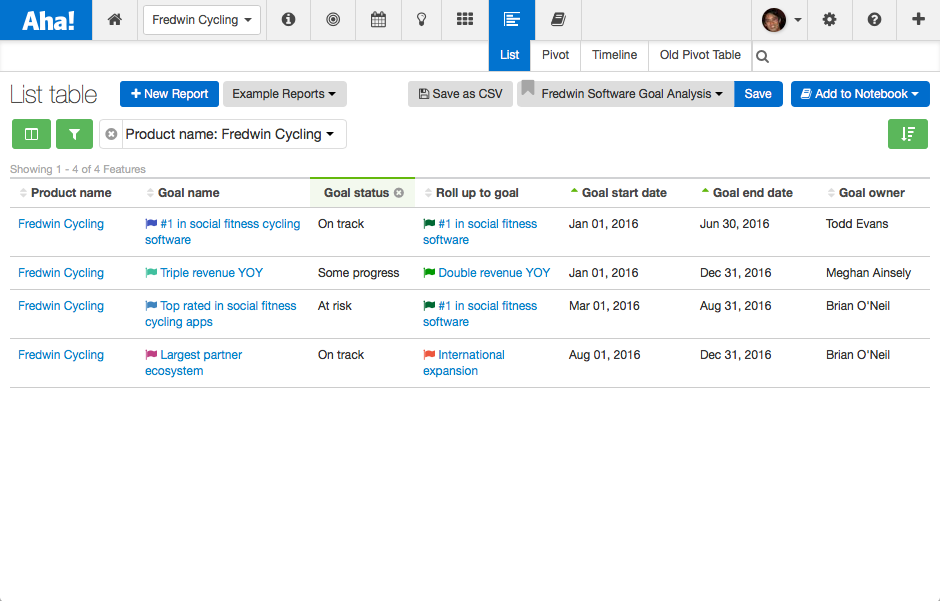This screenshot has height=601, width=940.
Task: Select the Some progress status cell
Action: click(x=358, y=273)
